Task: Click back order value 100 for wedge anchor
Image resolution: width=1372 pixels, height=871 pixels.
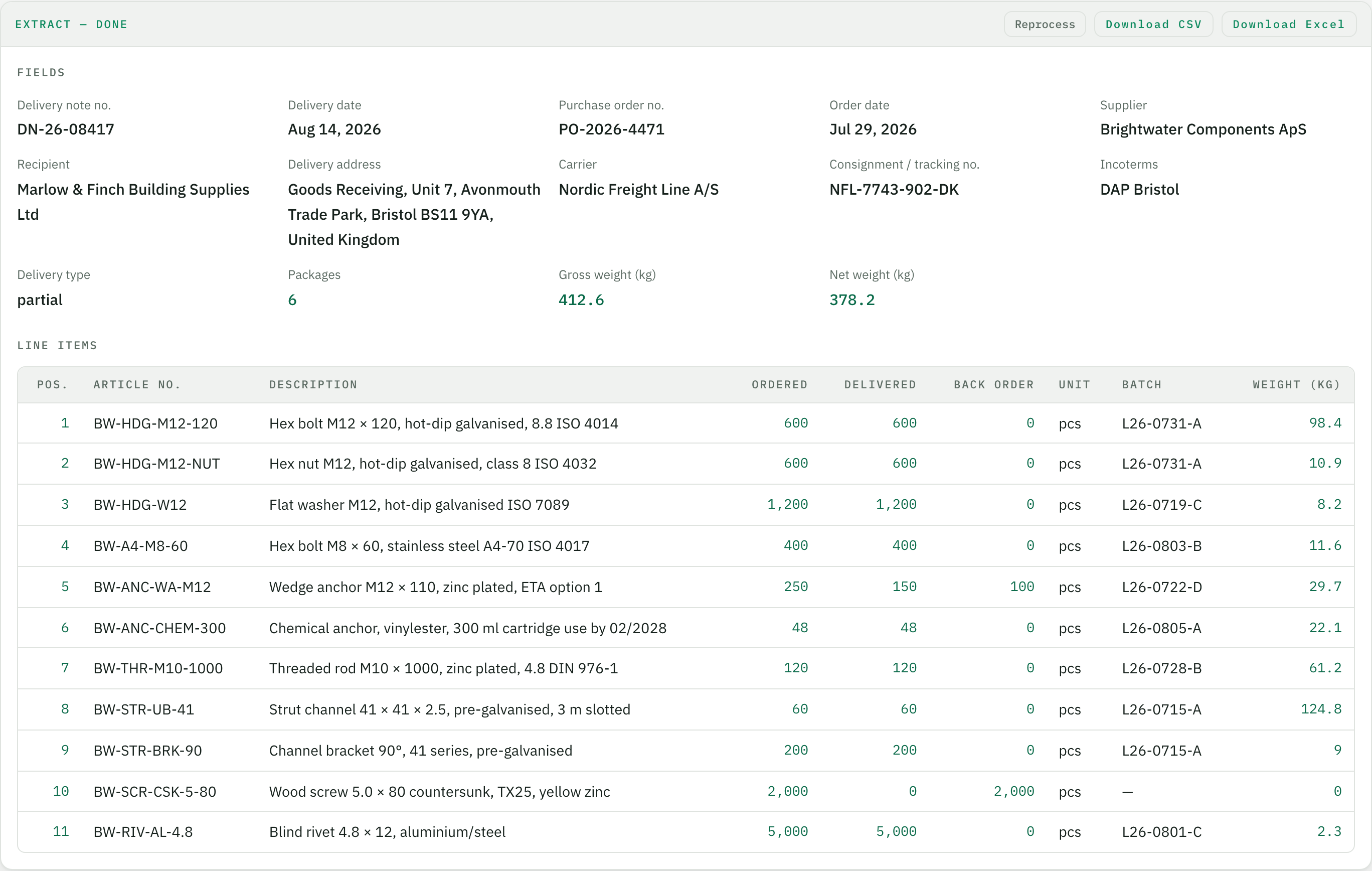Action: pos(1021,587)
